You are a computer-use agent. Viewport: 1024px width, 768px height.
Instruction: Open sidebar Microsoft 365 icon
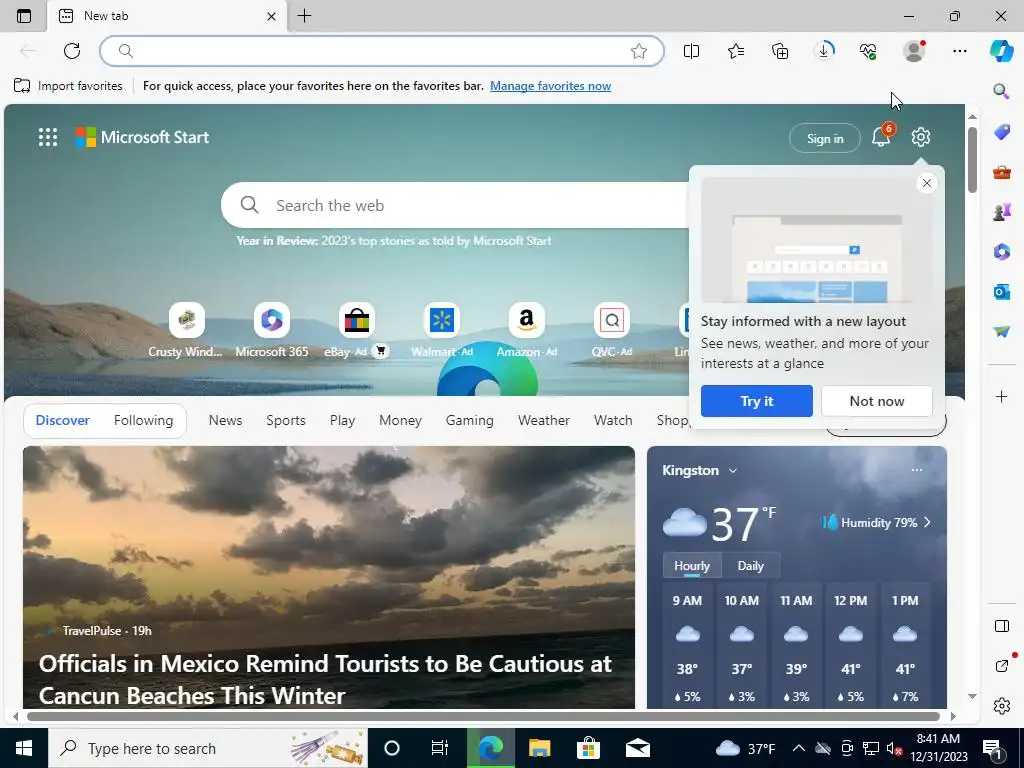[x=1002, y=251]
